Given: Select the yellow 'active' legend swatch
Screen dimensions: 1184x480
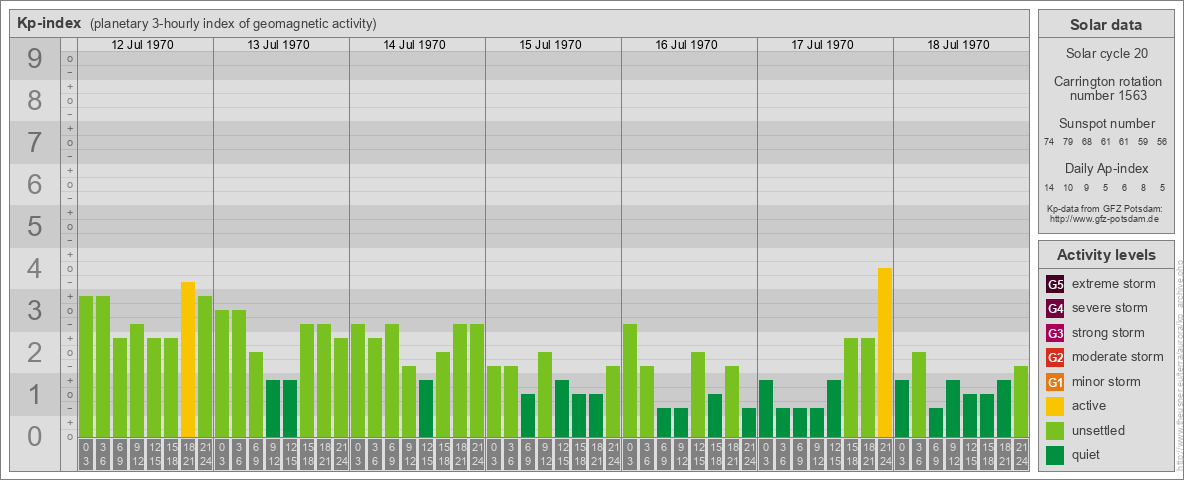Looking at the screenshot, I should pyautogui.click(x=1055, y=406).
